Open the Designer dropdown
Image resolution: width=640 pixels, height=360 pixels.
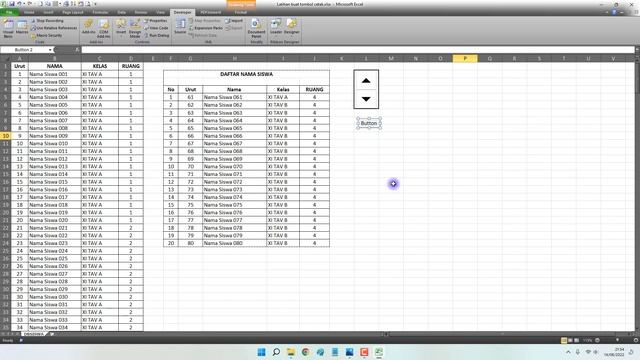click(291, 27)
